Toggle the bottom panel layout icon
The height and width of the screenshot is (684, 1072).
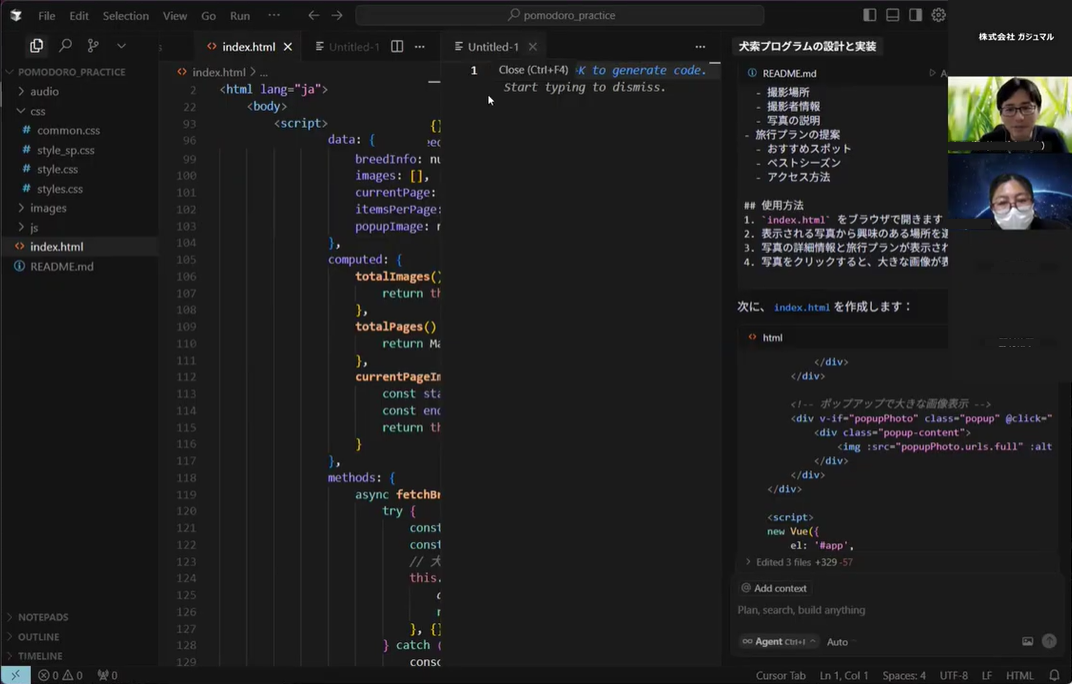[x=892, y=15]
